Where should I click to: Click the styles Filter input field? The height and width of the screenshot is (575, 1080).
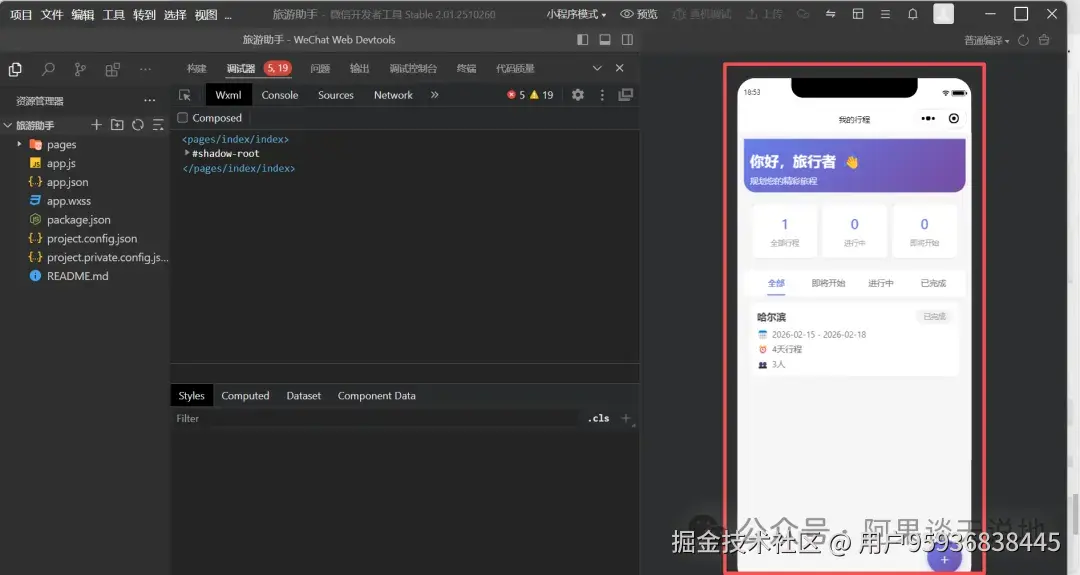pos(375,418)
